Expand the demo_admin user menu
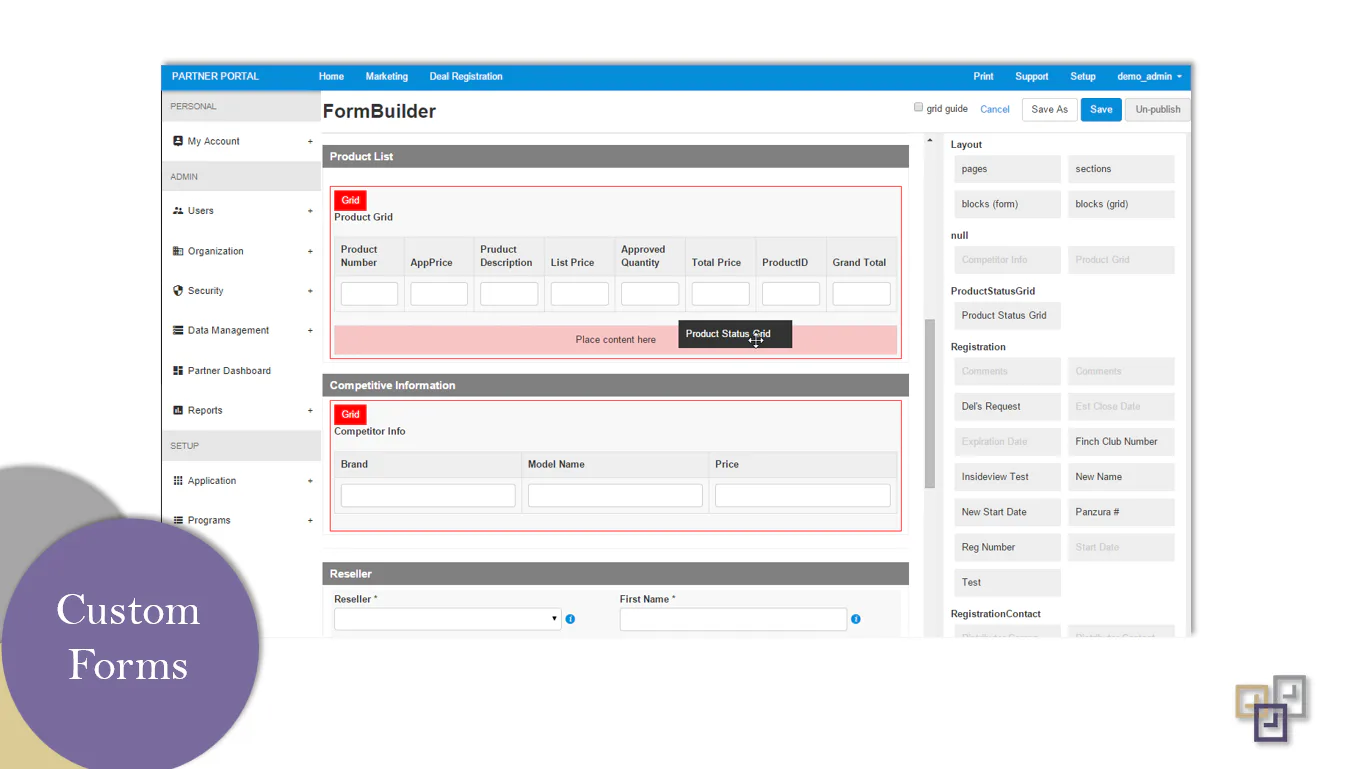Viewport: 1363px width, 769px height. [1149, 76]
